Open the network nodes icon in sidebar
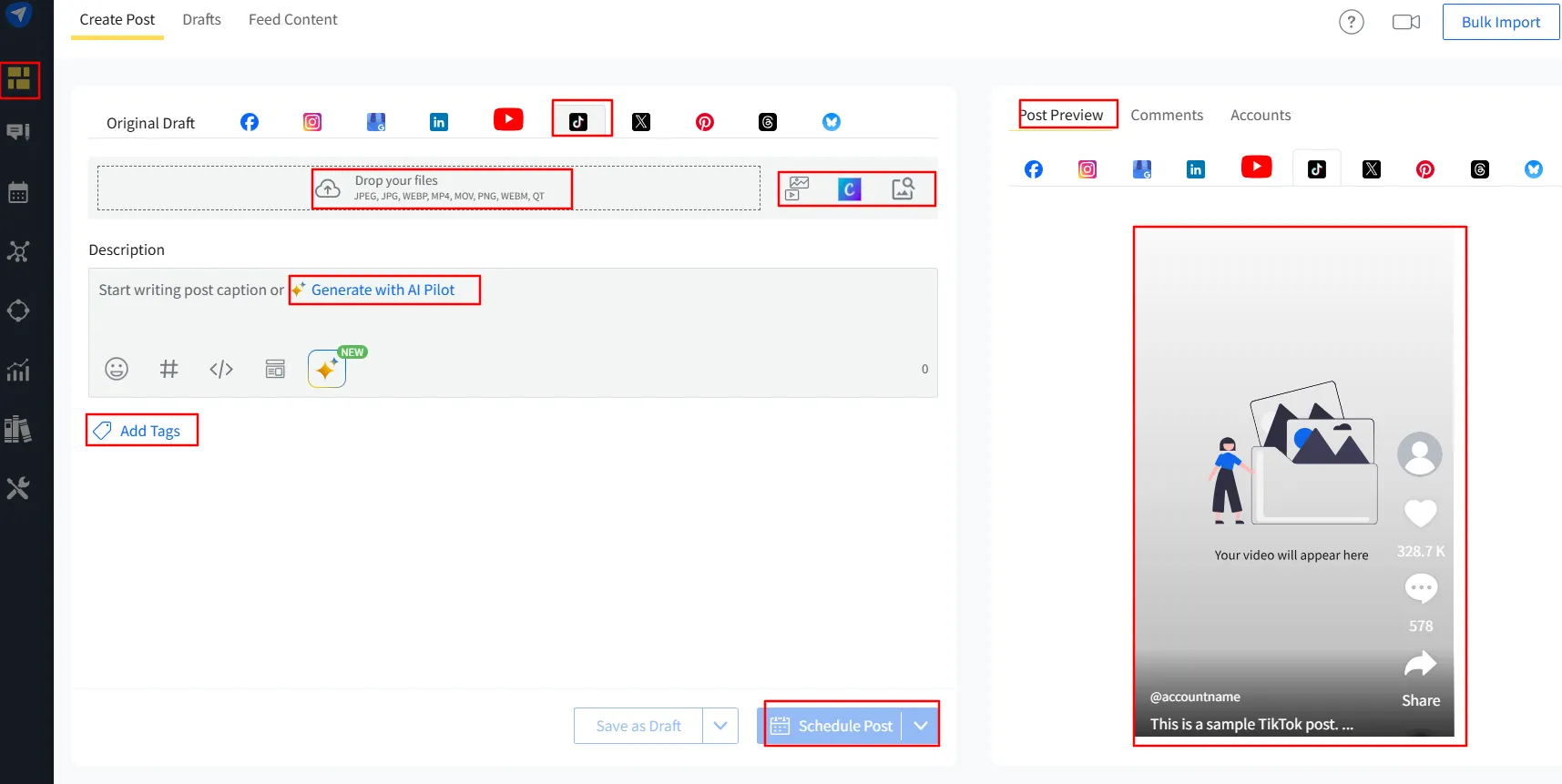The width and height of the screenshot is (1562, 784). point(18,251)
